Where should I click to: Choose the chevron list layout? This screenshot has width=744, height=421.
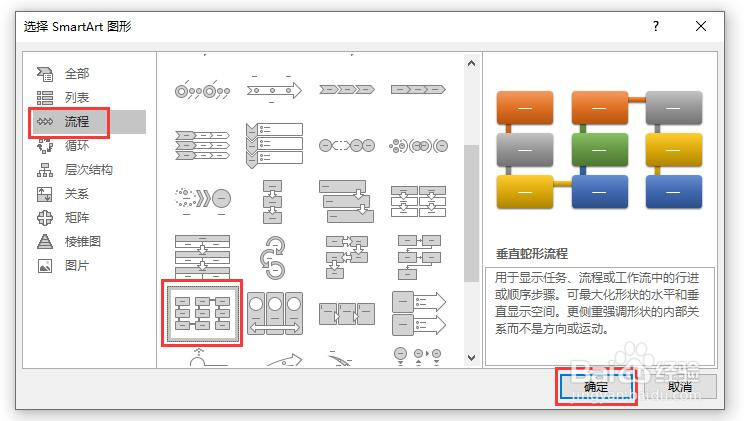[203, 145]
